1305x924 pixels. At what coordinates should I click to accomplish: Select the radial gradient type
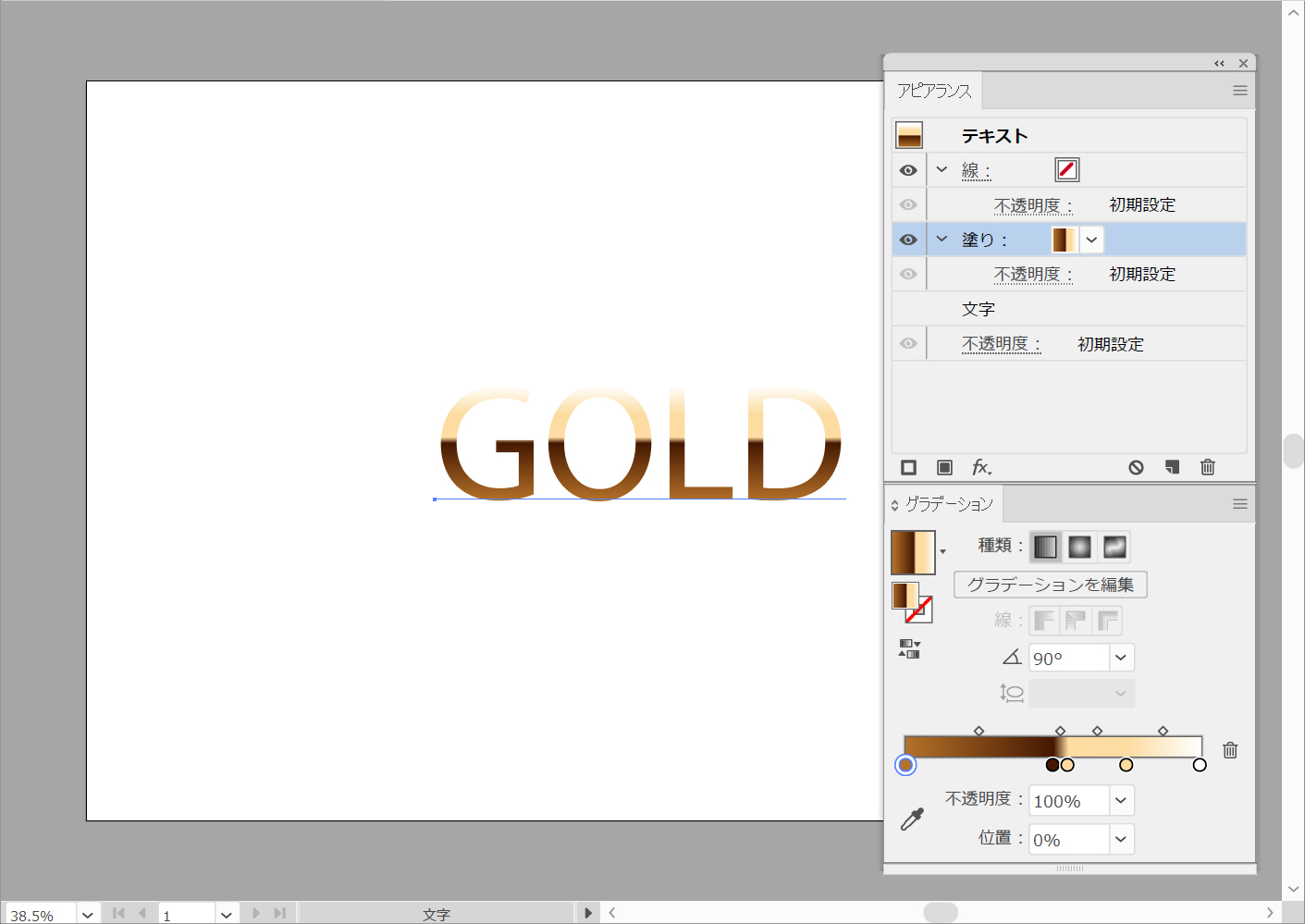tap(1079, 547)
